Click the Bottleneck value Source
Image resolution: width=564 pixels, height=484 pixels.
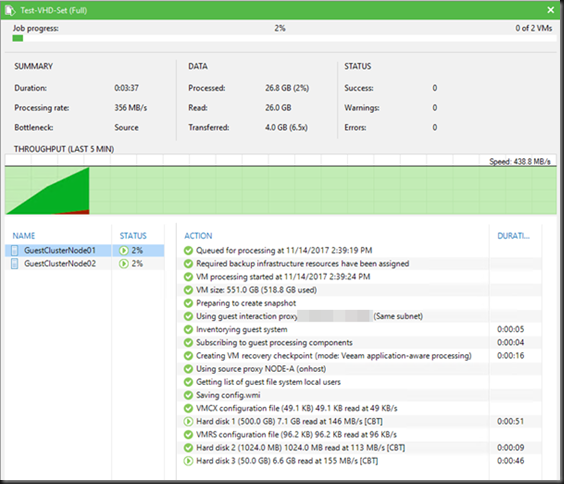(x=126, y=127)
